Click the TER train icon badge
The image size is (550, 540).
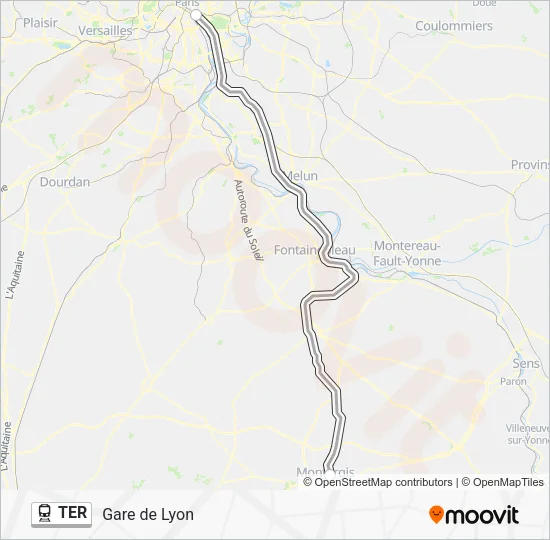coord(61,514)
